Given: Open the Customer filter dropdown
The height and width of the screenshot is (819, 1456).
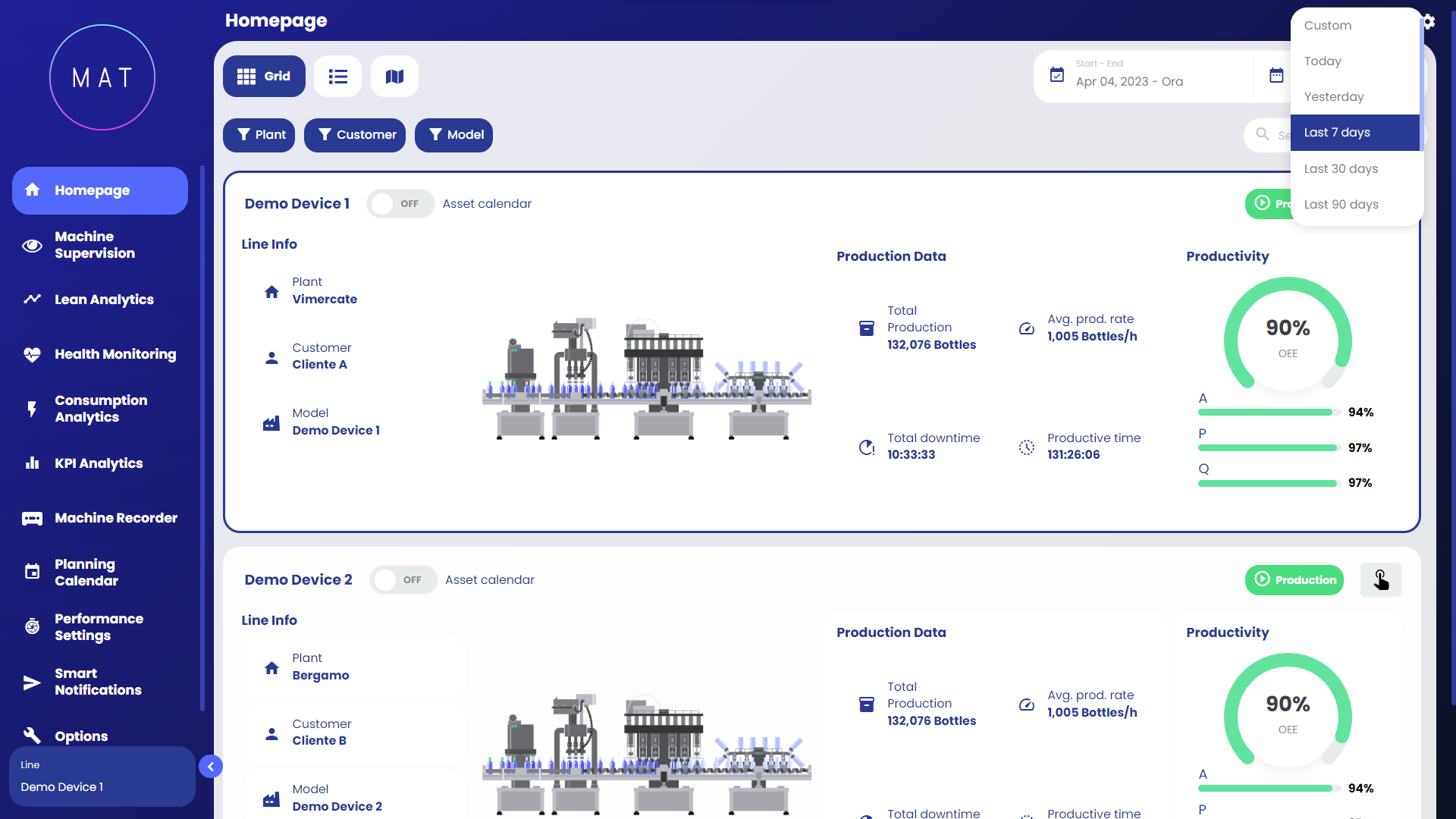Looking at the screenshot, I should pyautogui.click(x=355, y=135).
